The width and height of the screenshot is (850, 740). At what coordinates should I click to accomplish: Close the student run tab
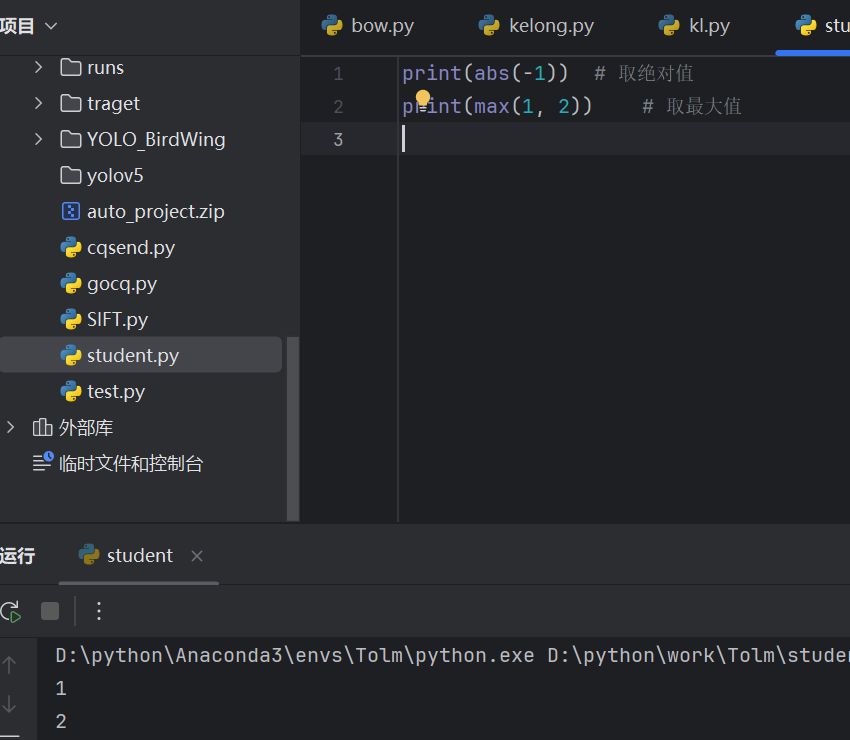click(x=197, y=556)
